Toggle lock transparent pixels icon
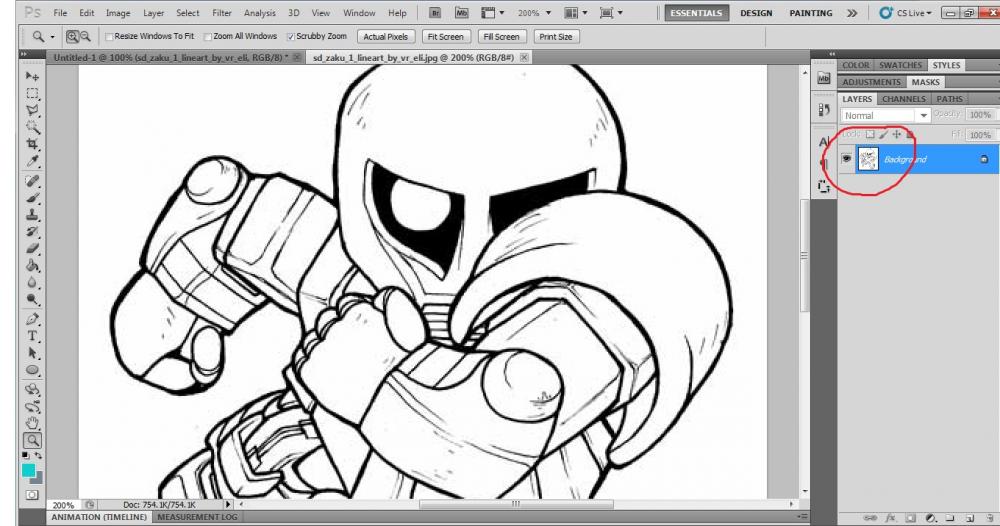The image size is (1000, 526). tap(870, 135)
